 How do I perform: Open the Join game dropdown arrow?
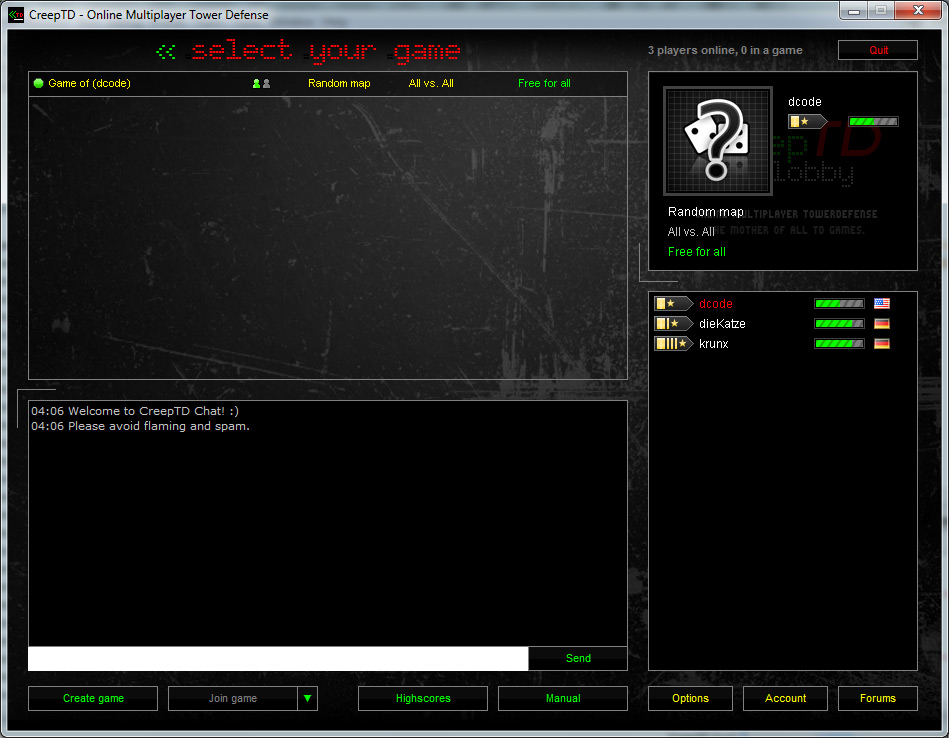pyautogui.click(x=307, y=698)
